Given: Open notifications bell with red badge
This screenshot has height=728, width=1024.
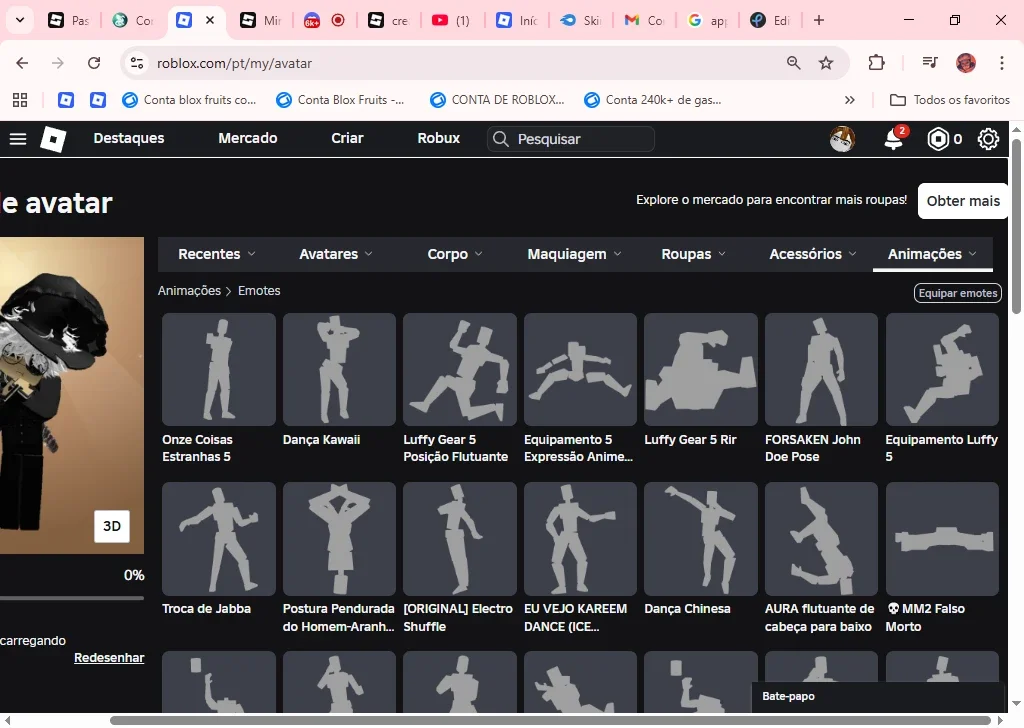Looking at the screenshot, I should pyautogui.click(x=894, y=138).
